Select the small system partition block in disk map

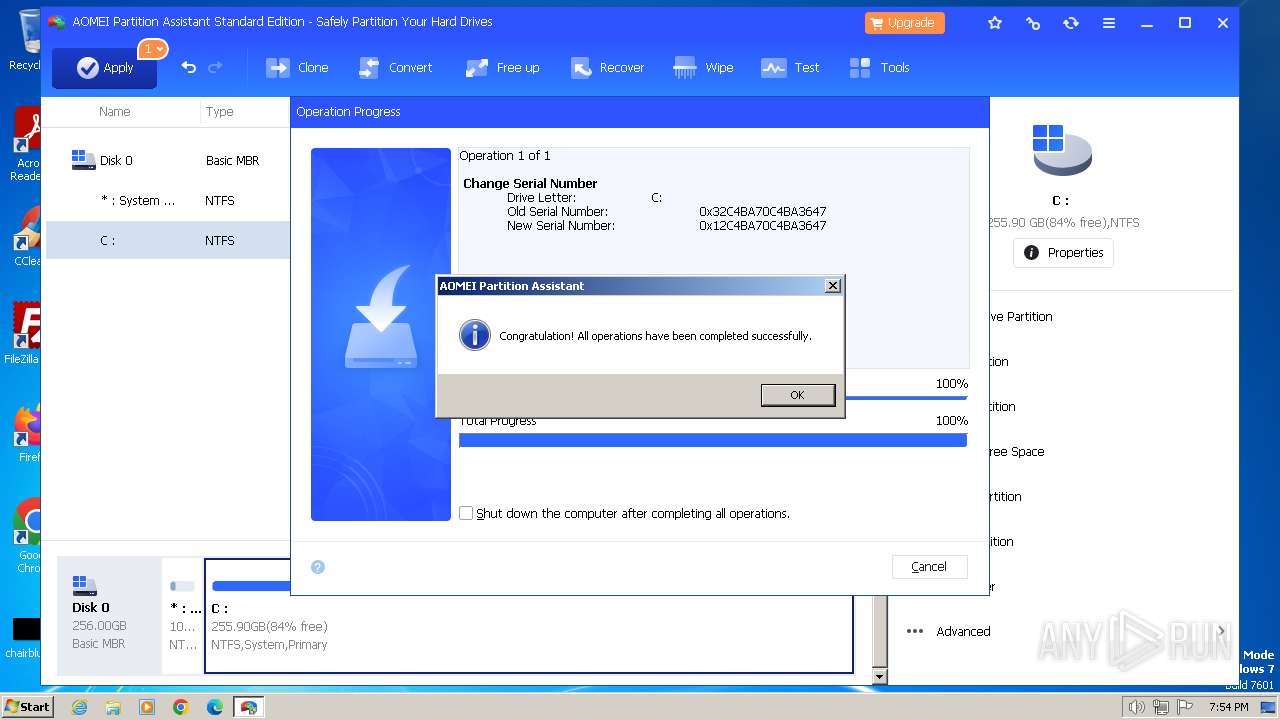click(x=182, y=616)
